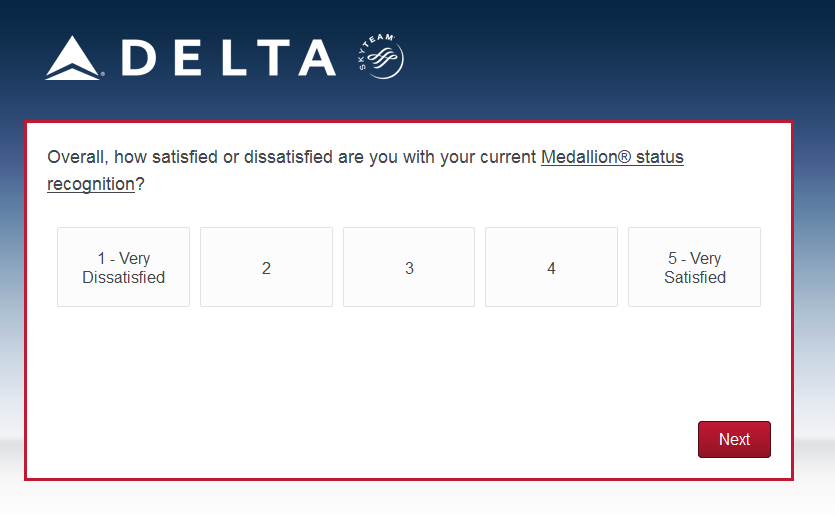Click the survey question text
The width and height of the screenshot is (835, 515).
292,158
